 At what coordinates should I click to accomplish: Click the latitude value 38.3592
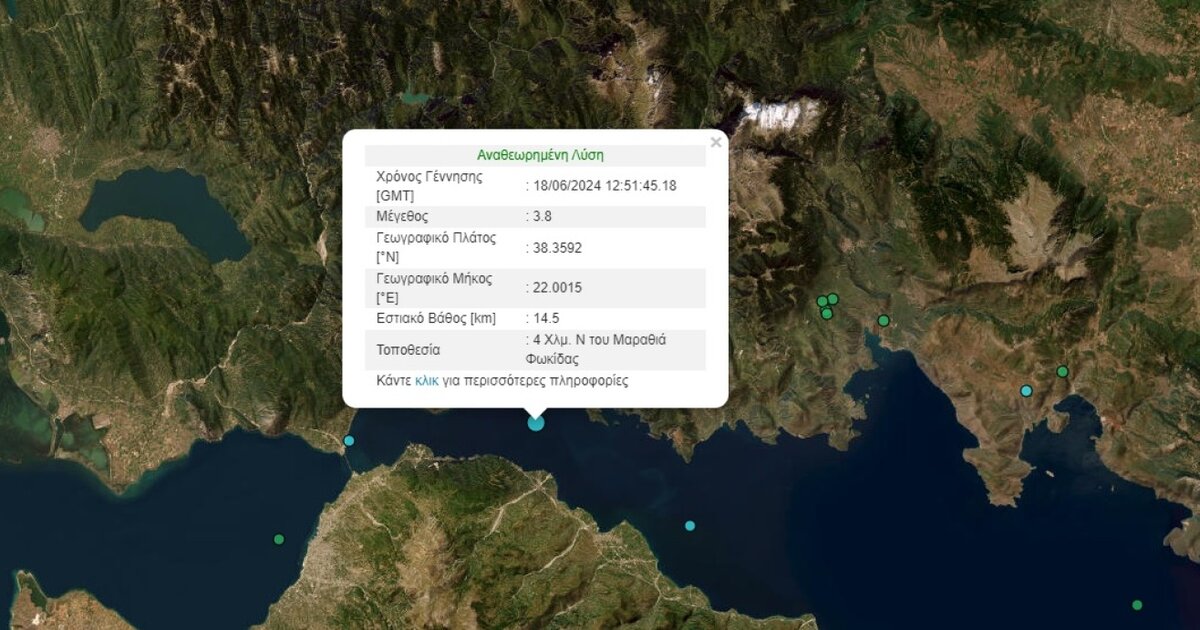[x=556, y=247]
